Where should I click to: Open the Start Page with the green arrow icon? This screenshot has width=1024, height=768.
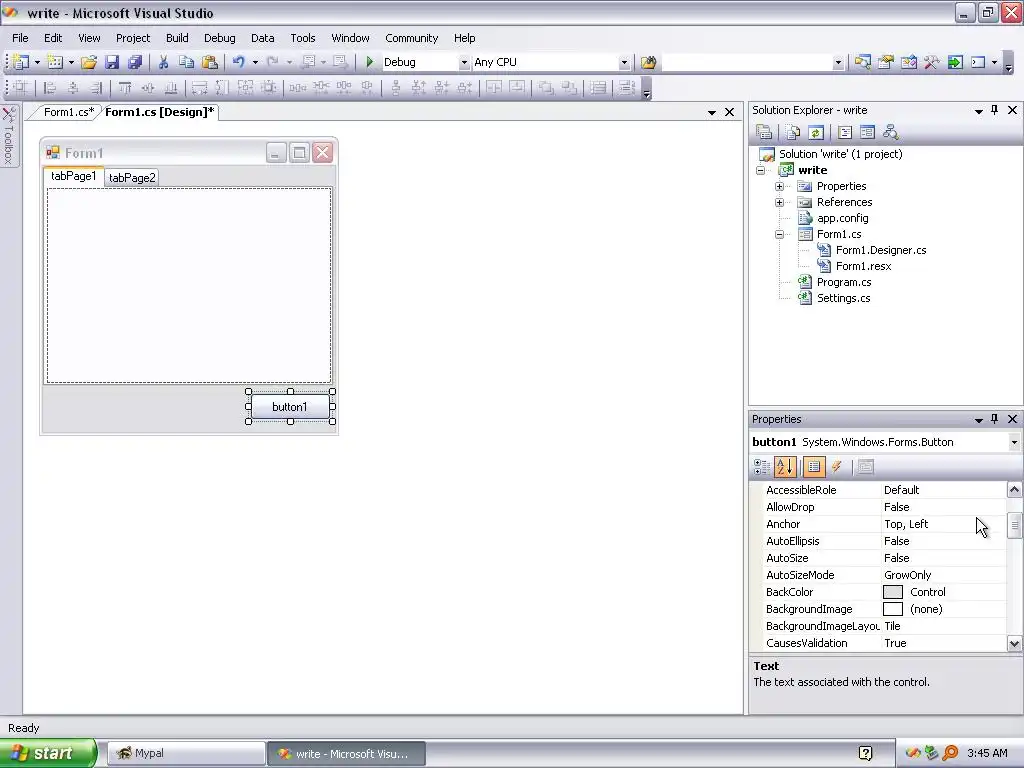955,62
